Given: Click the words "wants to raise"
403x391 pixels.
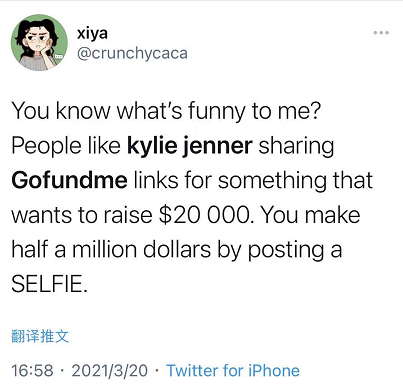Looking at the screenshot, I should pos(82,215).
